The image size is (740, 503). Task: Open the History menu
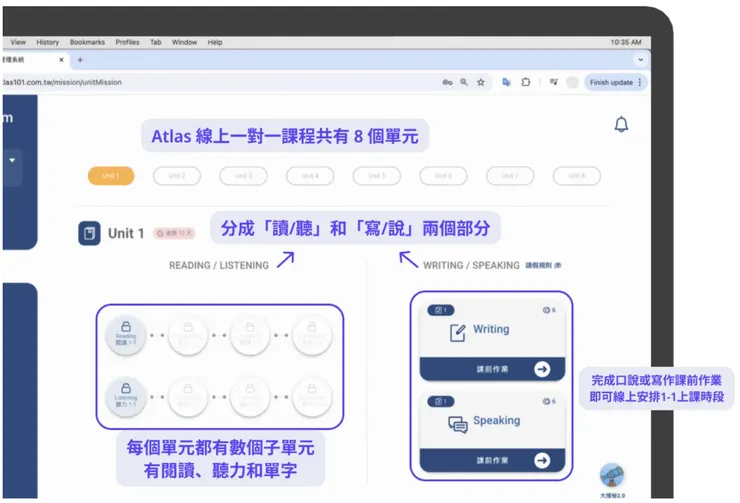tap(48, 42)
